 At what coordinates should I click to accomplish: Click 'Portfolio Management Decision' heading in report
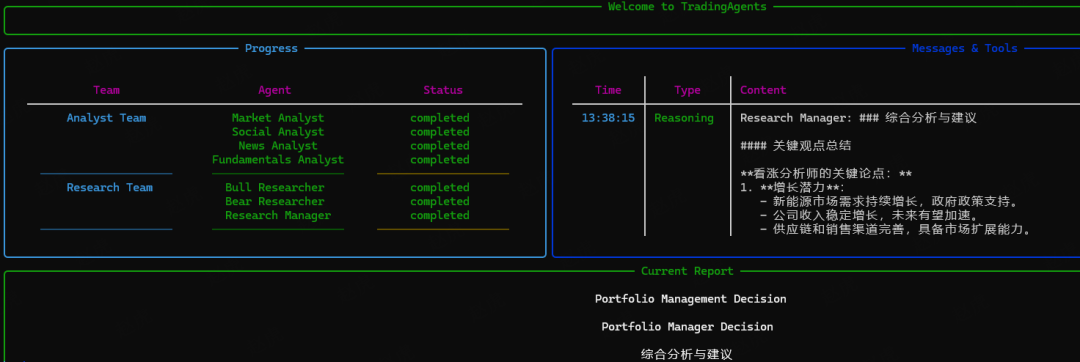coord(691,299)
